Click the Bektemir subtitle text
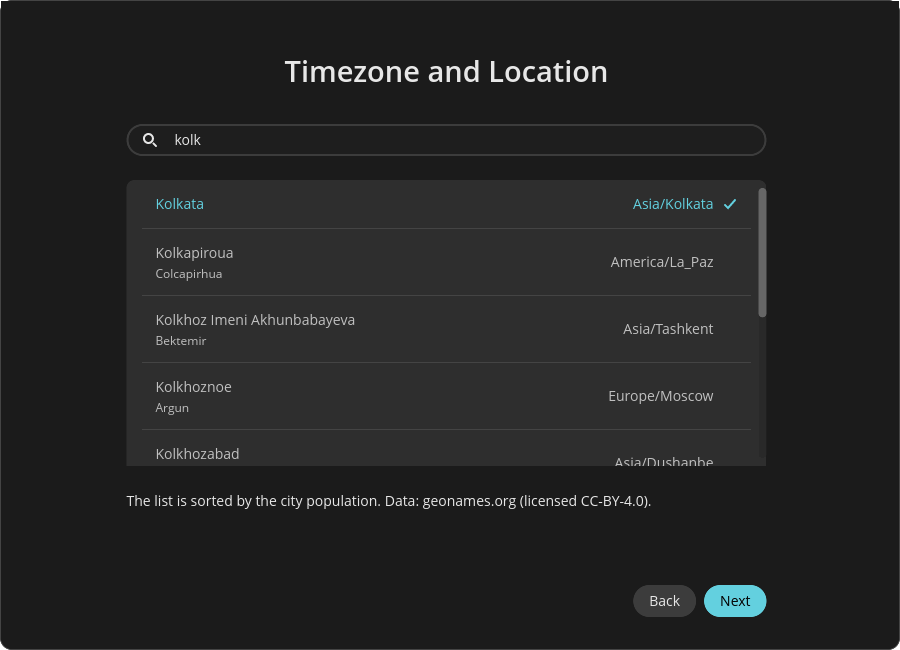The image size is (900, 650). (x=181, y=341)
